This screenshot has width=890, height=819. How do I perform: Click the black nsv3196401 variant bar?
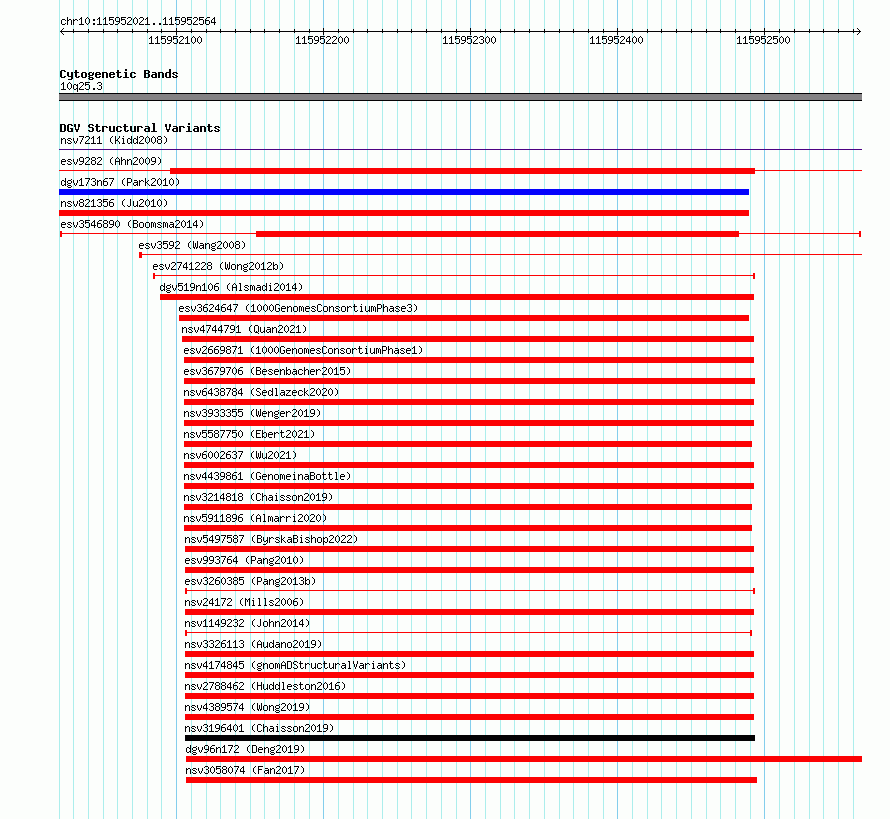(470, 738)
